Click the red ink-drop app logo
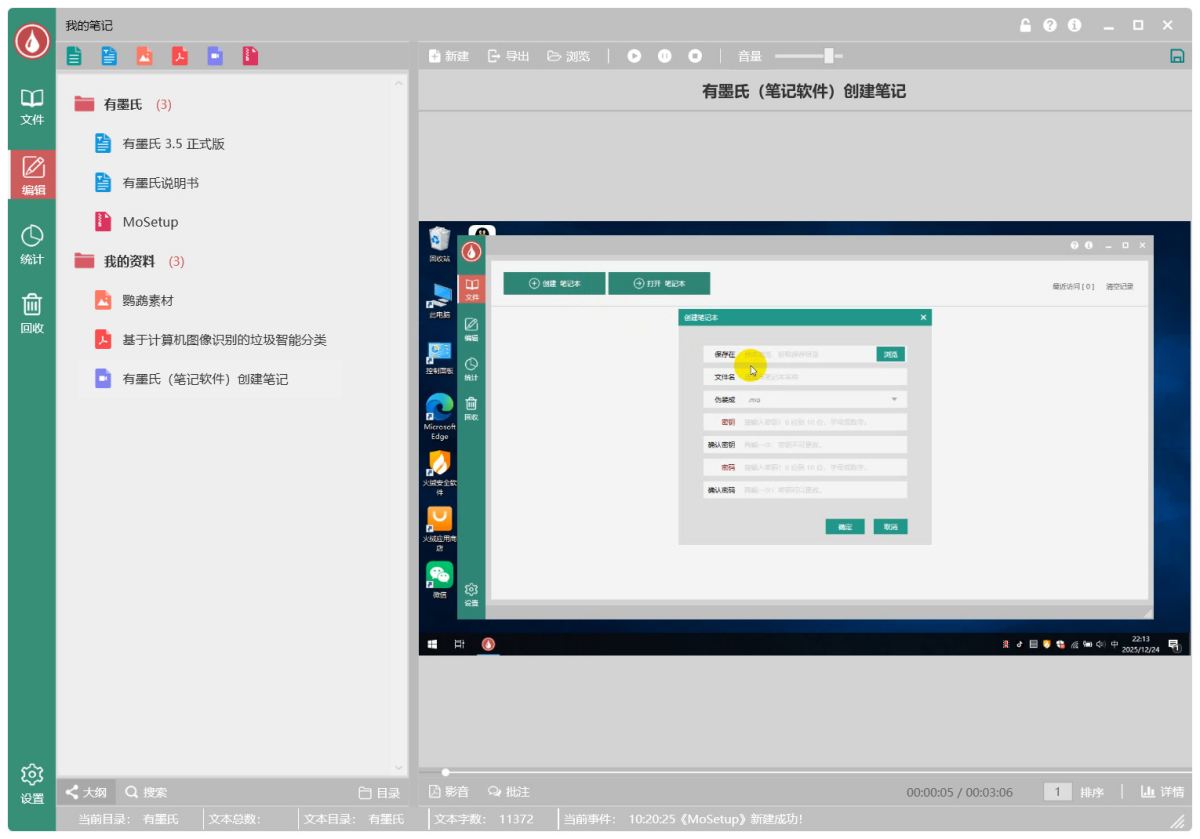 coord(32,41)
